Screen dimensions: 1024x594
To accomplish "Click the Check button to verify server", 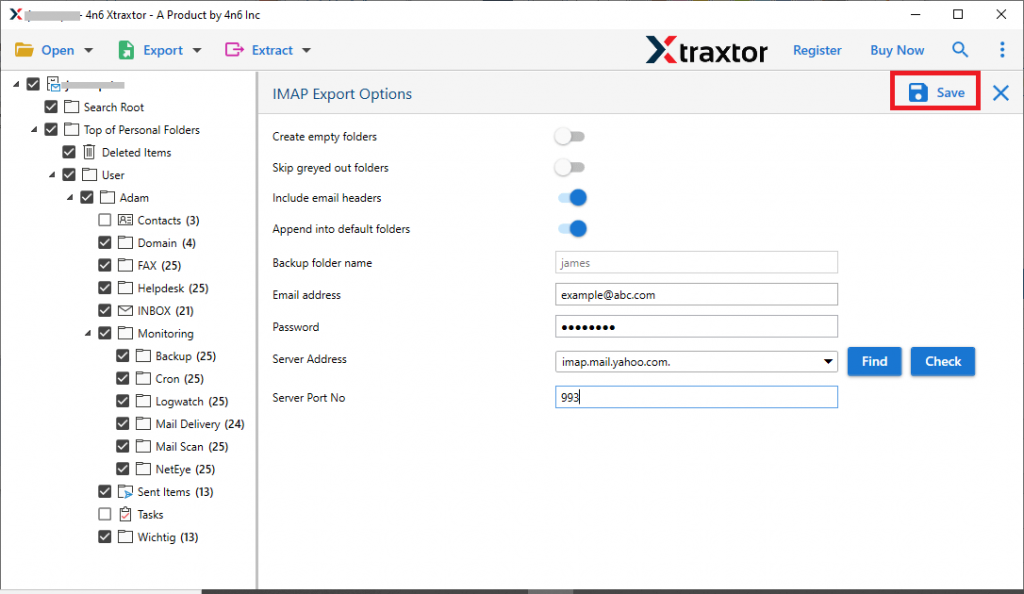I will point(941,361).
